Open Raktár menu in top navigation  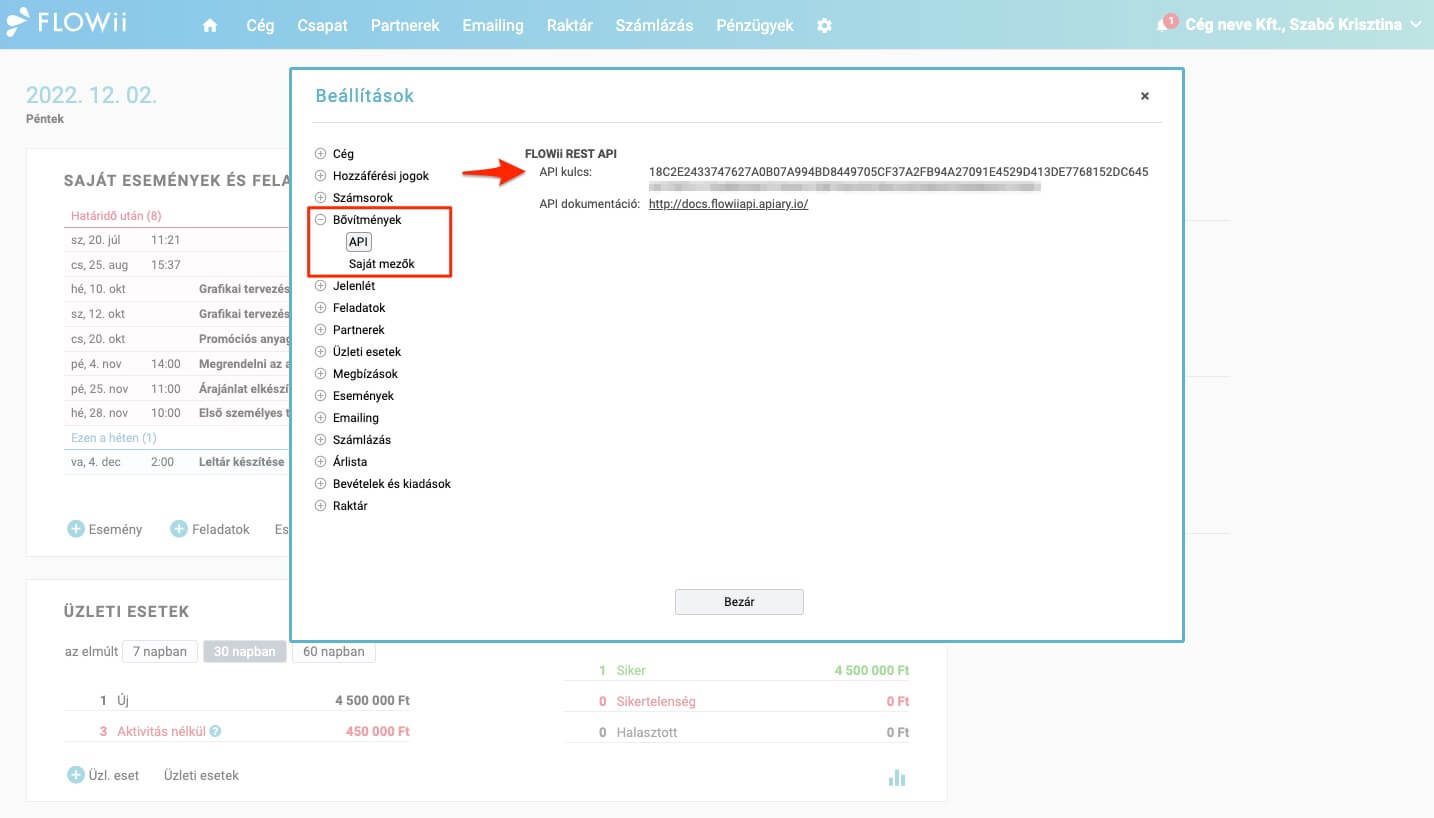570,26
